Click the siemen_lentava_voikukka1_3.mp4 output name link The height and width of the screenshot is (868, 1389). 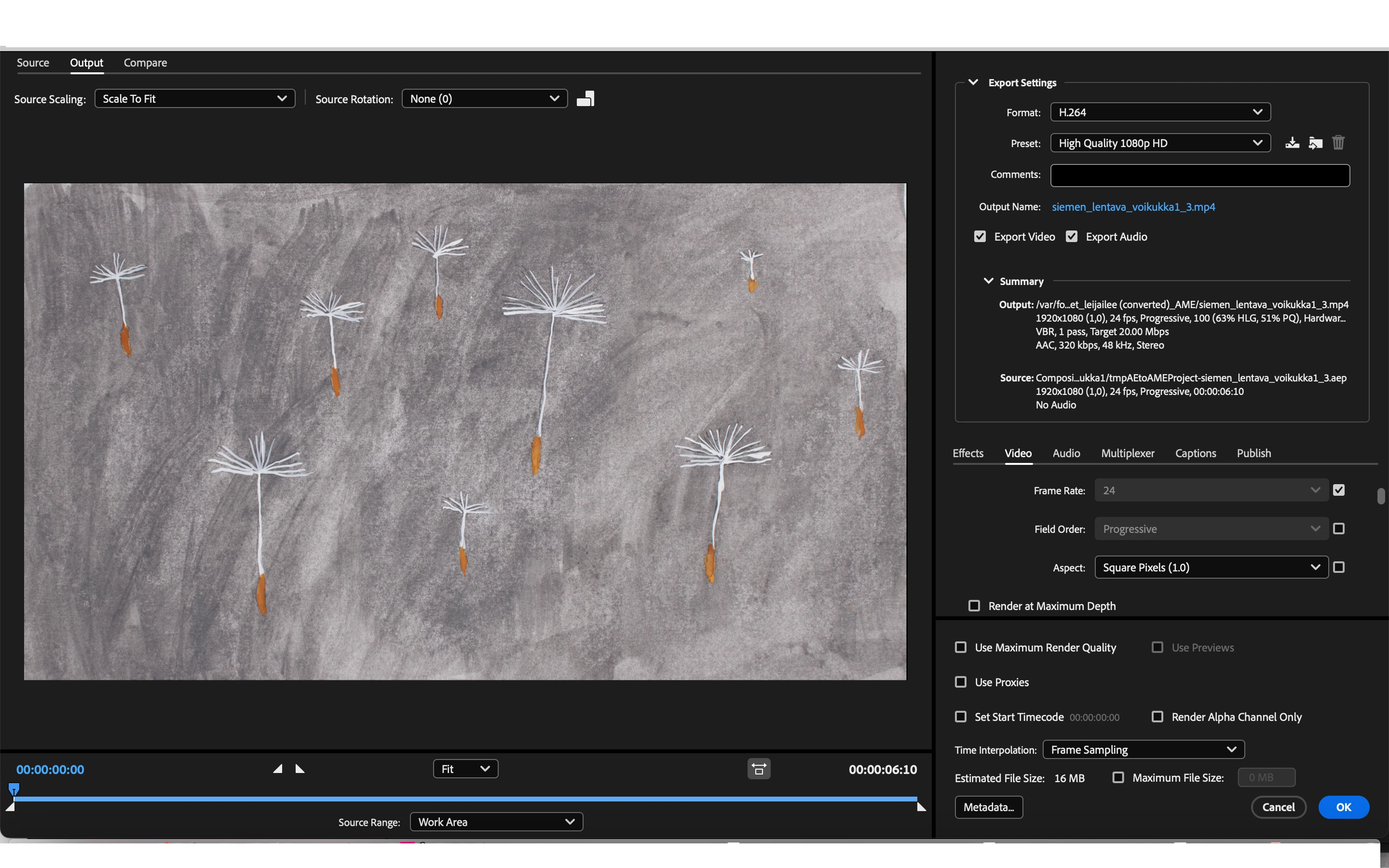[x=1133, y=207]
